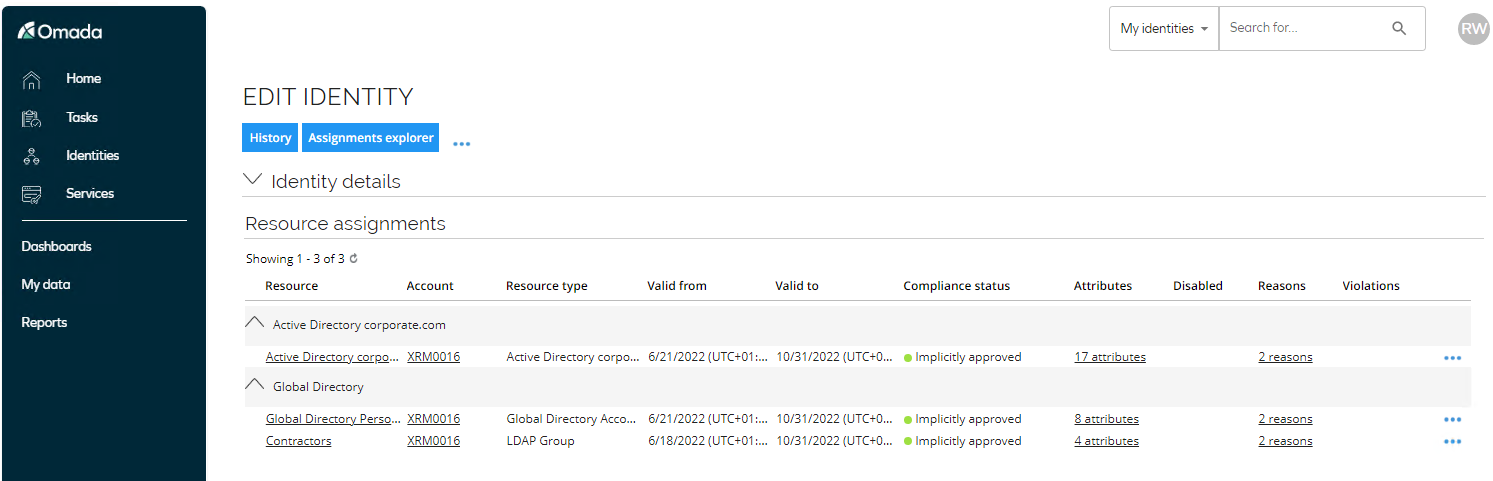Viewport: 1493px width, 481px height.
Task: View the 17 attributes link
Action: pos(1110,357)
